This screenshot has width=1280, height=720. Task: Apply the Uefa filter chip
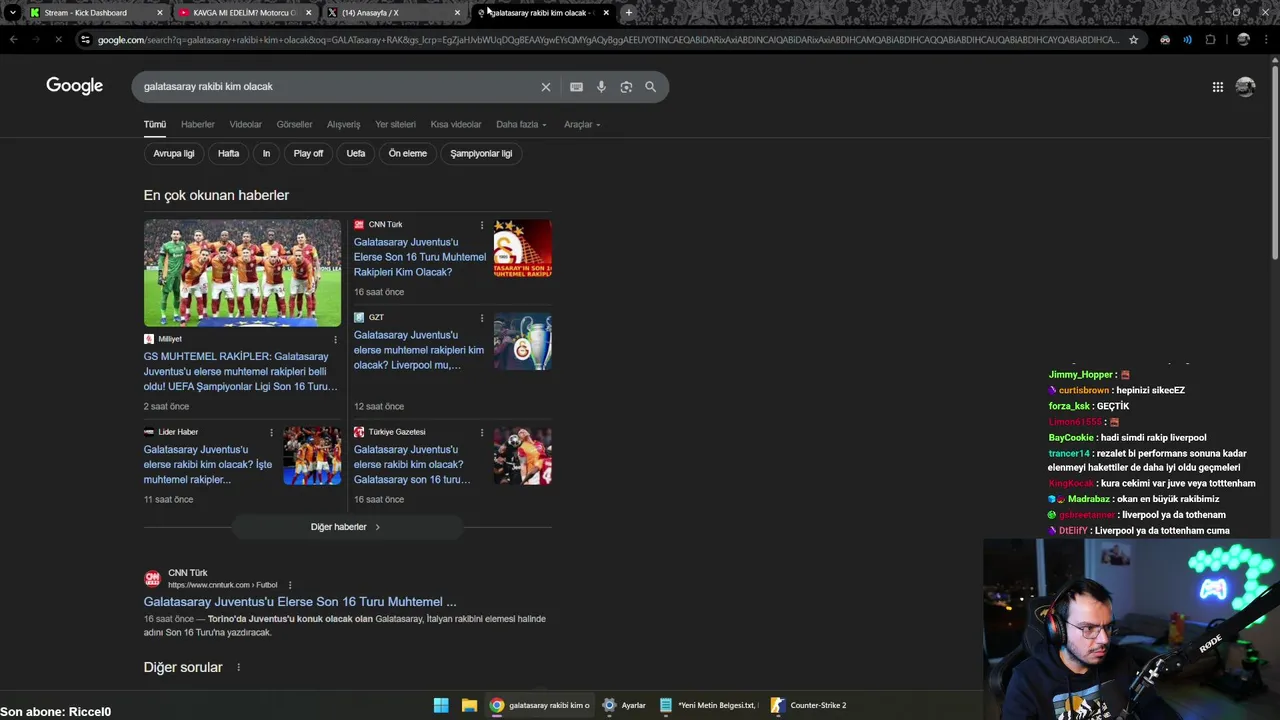pos(356,154)
